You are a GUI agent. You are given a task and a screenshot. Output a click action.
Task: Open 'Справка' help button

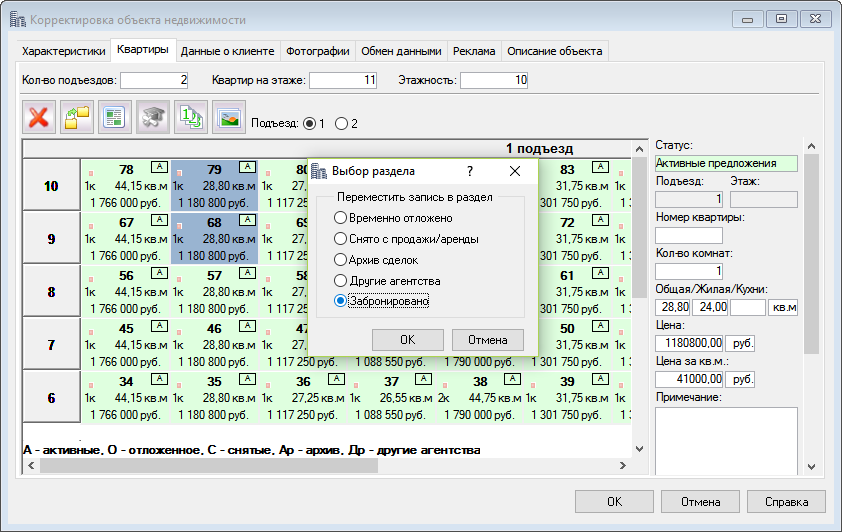coord(786,501)
